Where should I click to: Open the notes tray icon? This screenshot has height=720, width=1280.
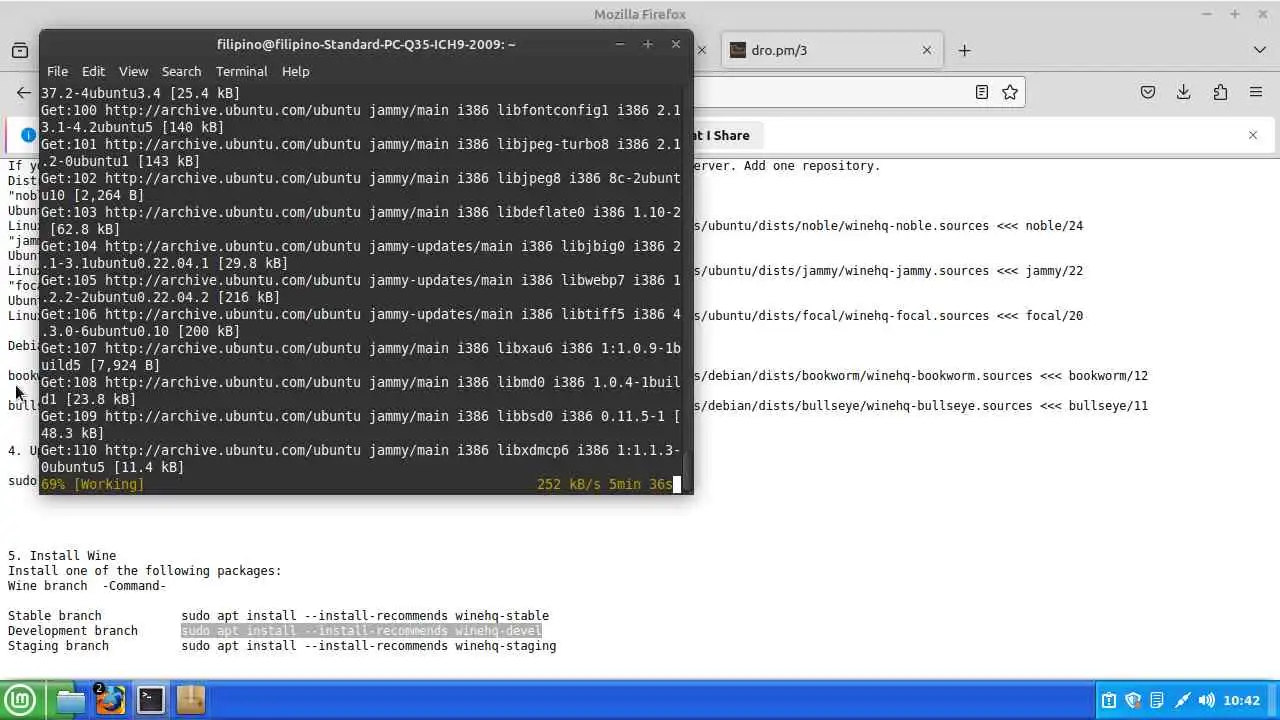click(x=1157, y=701)
